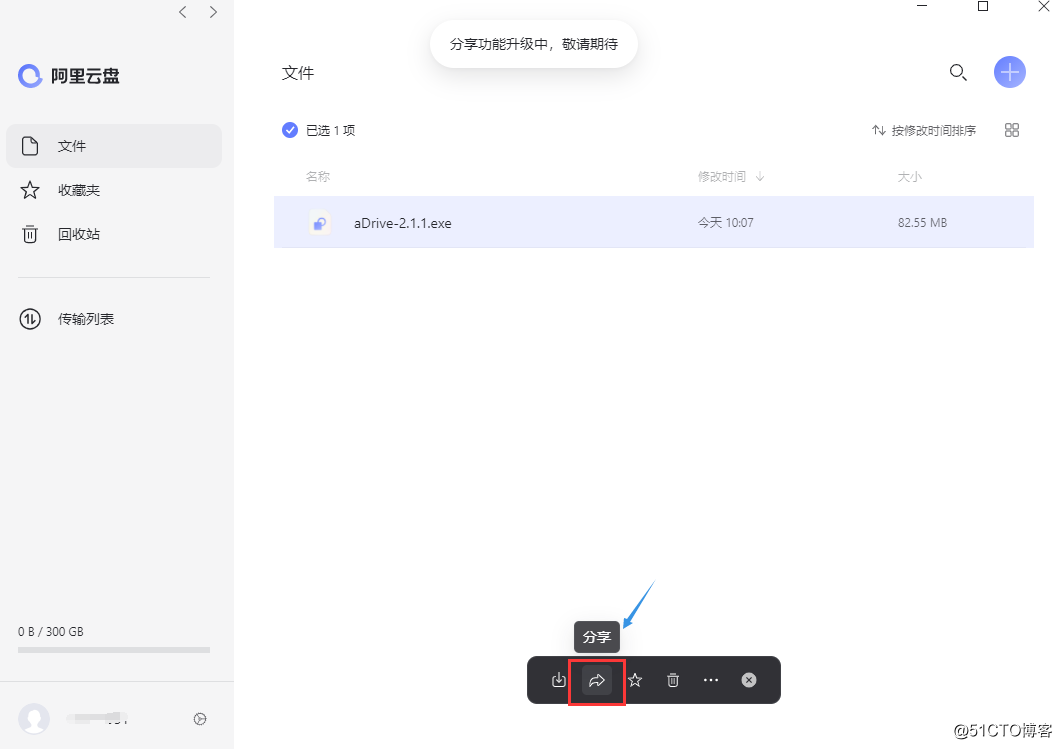Screen dimensions: 1062x749
Task: Open sort by modified time dropdown
Action: coord(924,130)
